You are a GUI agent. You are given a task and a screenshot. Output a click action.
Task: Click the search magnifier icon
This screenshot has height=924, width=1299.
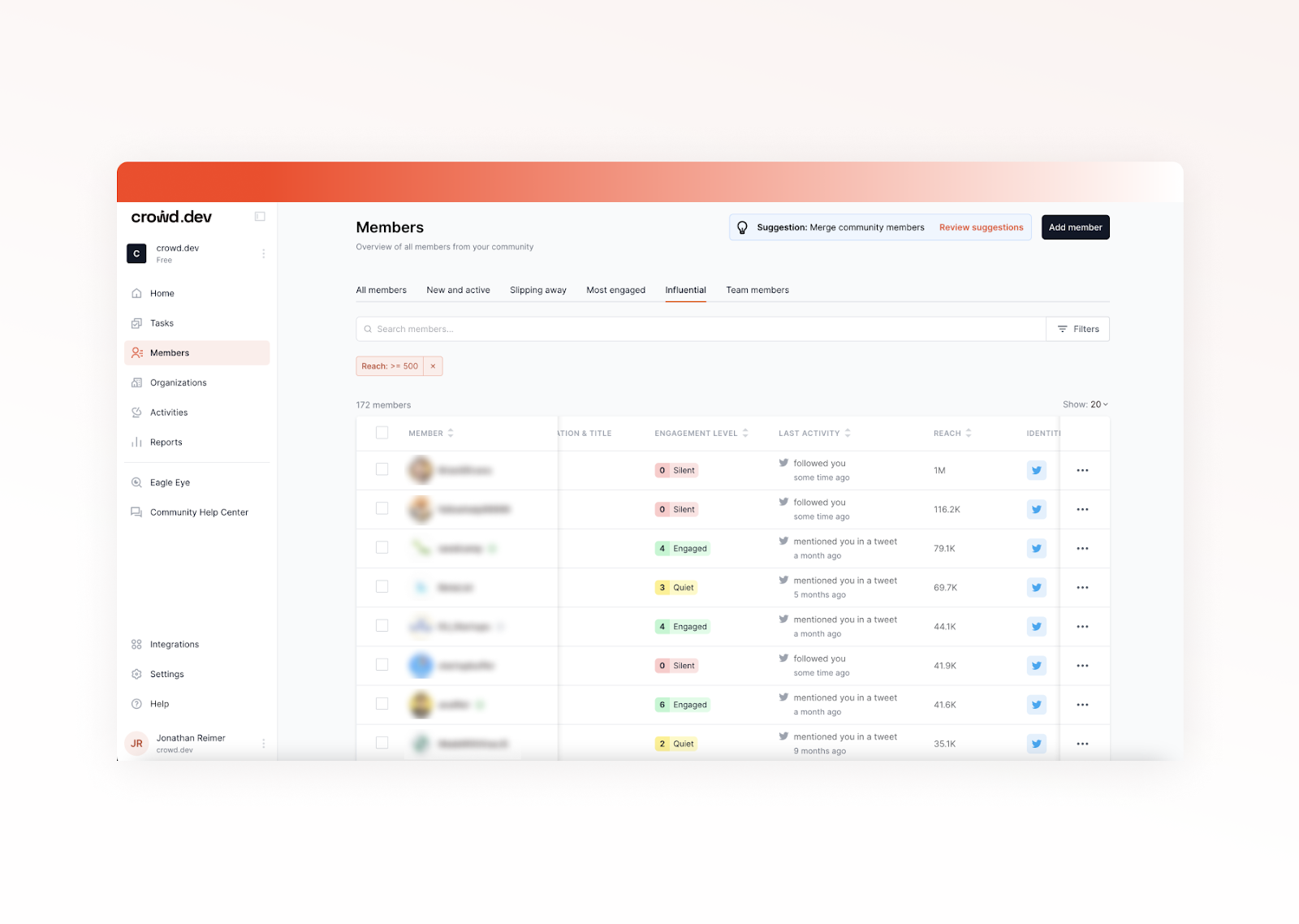[368, 329]
